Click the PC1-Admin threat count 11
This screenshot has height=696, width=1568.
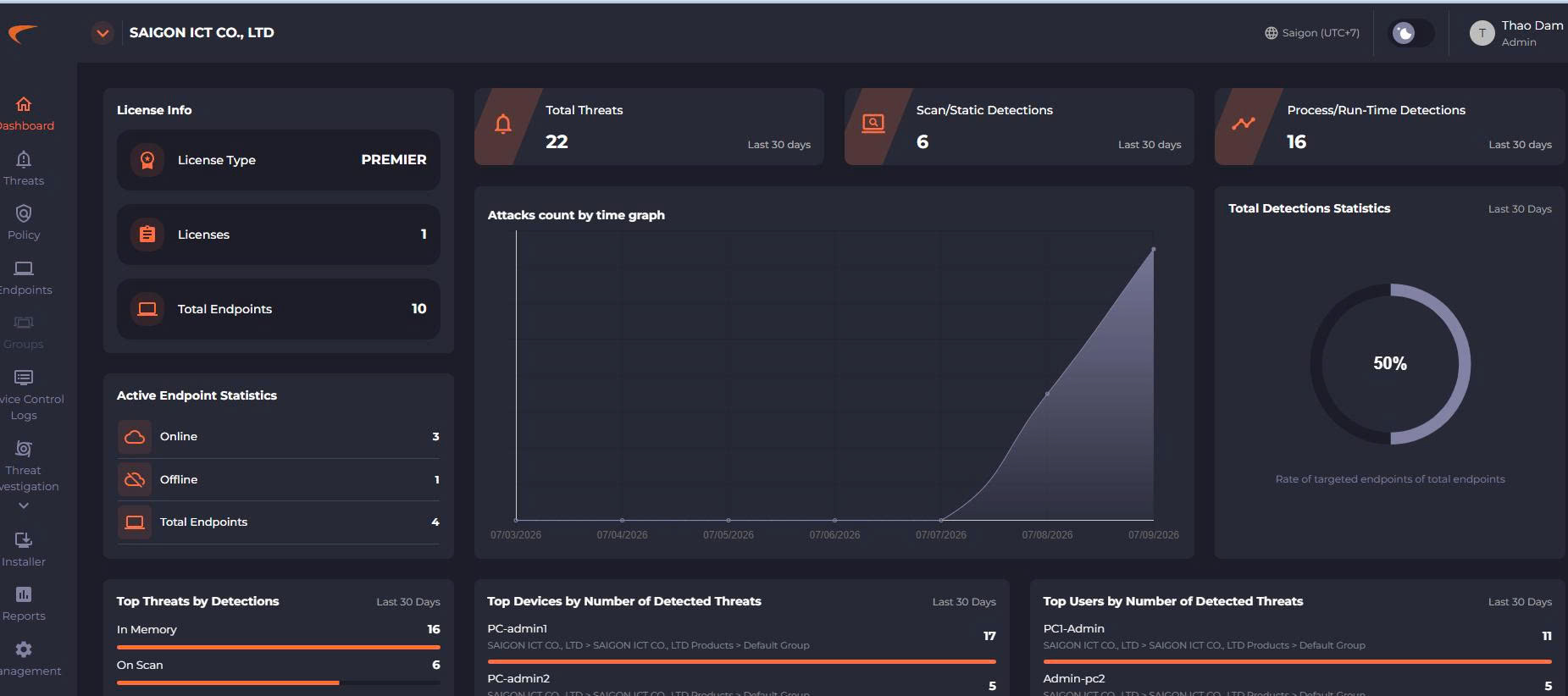click(1547, 636)
